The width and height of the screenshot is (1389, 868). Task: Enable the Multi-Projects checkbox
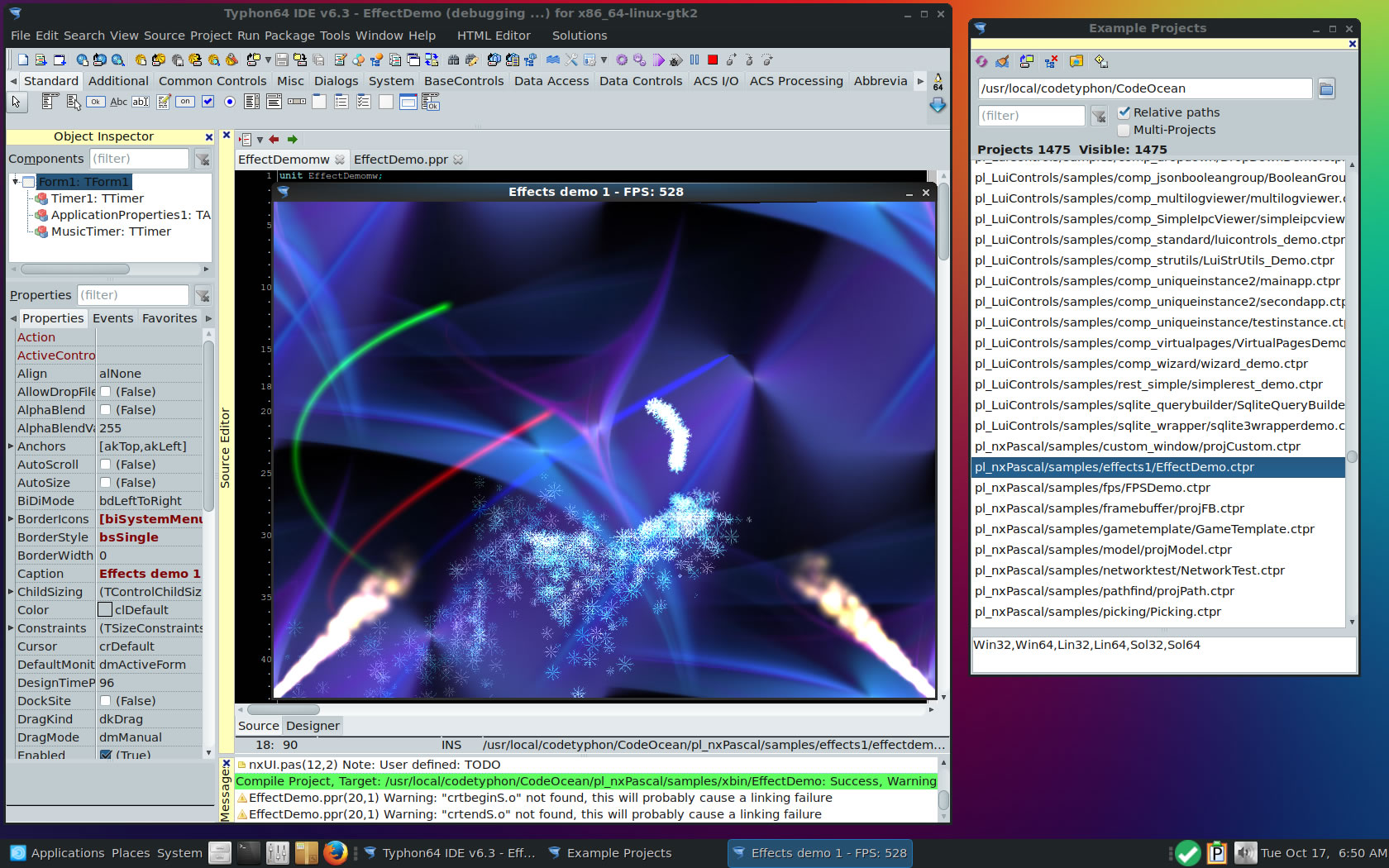[x=1124, y=130]
